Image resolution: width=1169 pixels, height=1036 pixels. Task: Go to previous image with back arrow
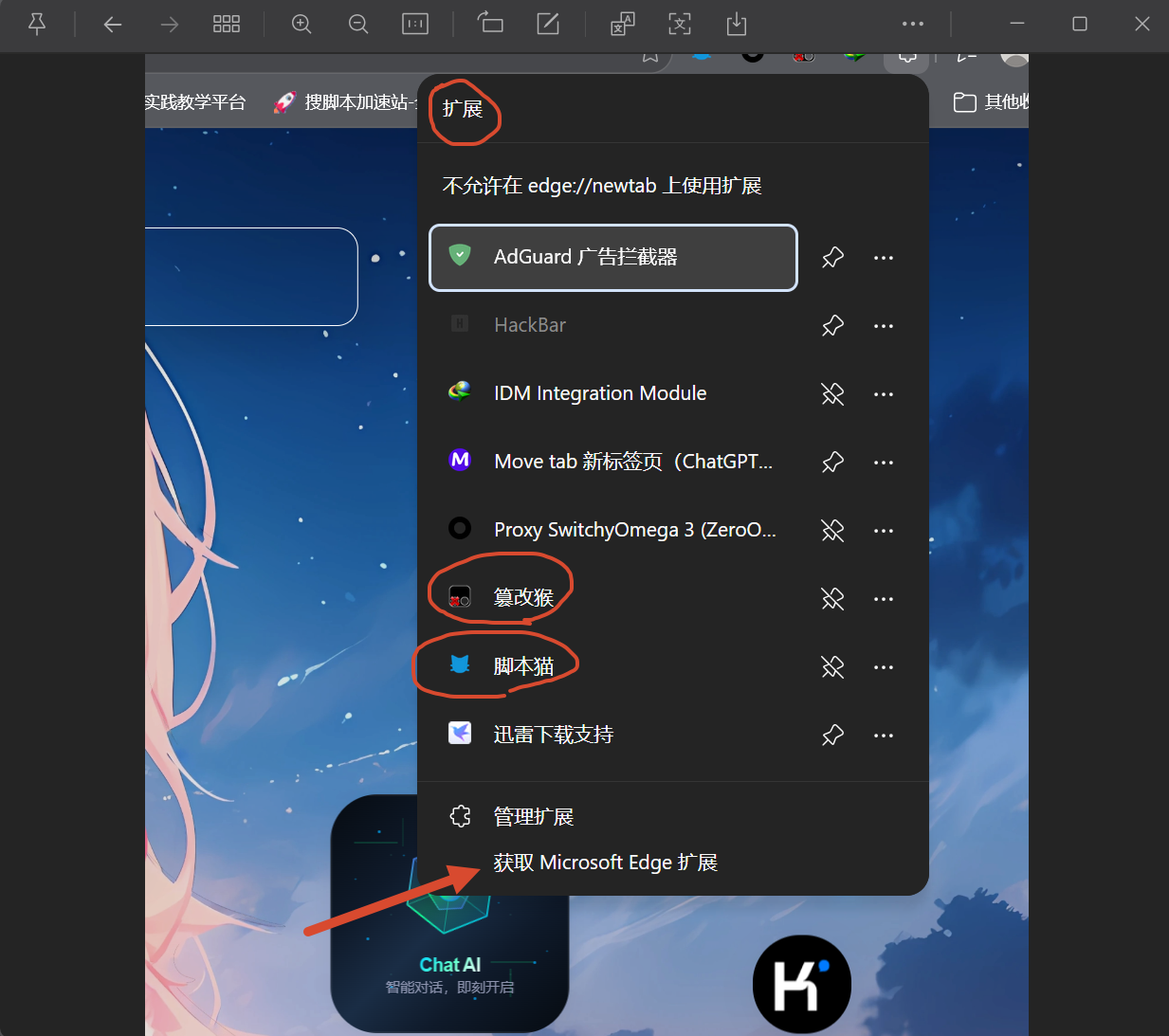tap(113, 24)
